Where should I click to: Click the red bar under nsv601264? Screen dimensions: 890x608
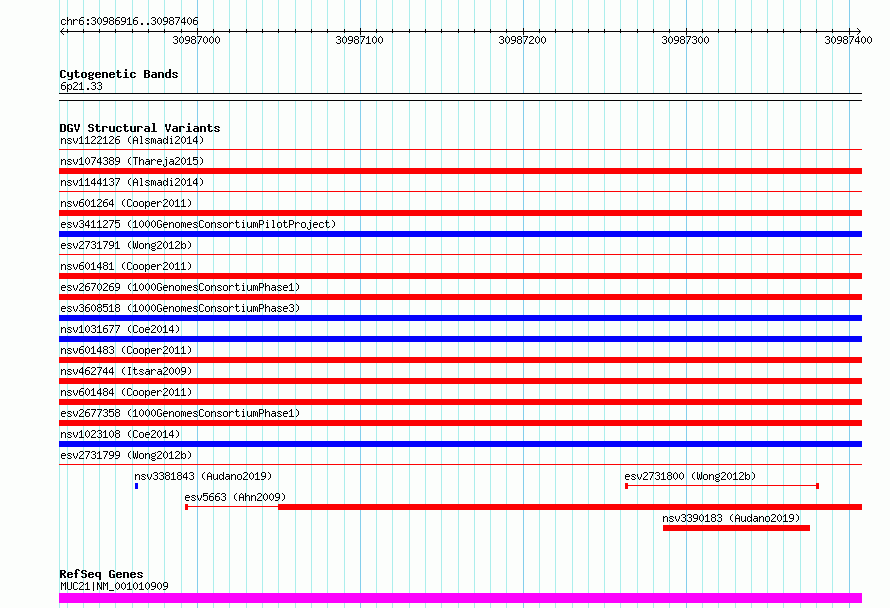coord(460,213)
